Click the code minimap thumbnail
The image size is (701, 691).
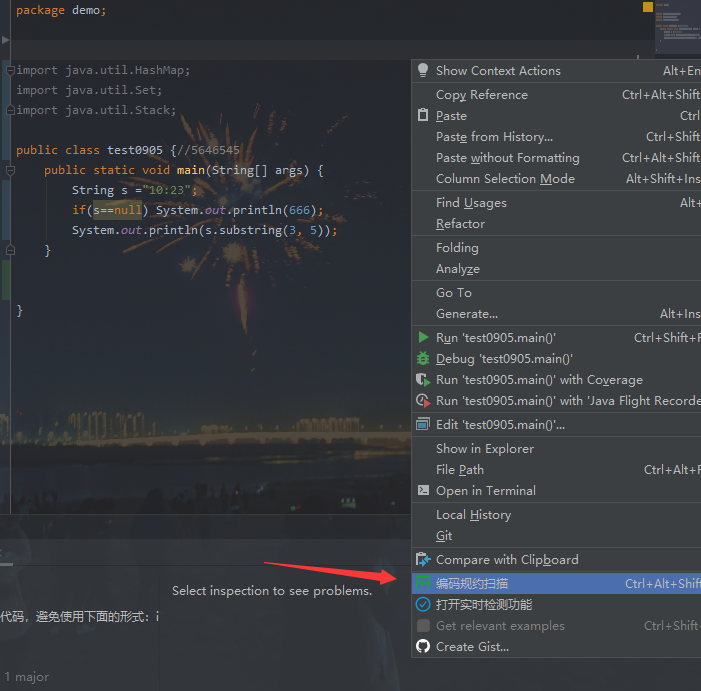point(677,27)
